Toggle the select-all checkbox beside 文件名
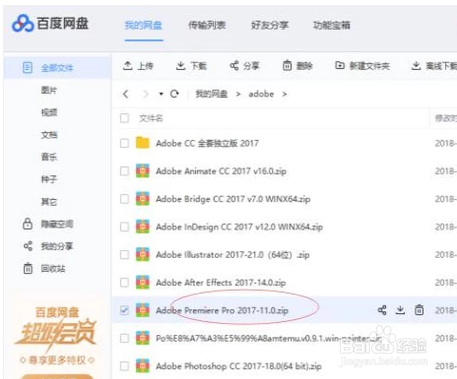This screenshot has height=379, width=457. pyautogui.click(x=124, y=118)
